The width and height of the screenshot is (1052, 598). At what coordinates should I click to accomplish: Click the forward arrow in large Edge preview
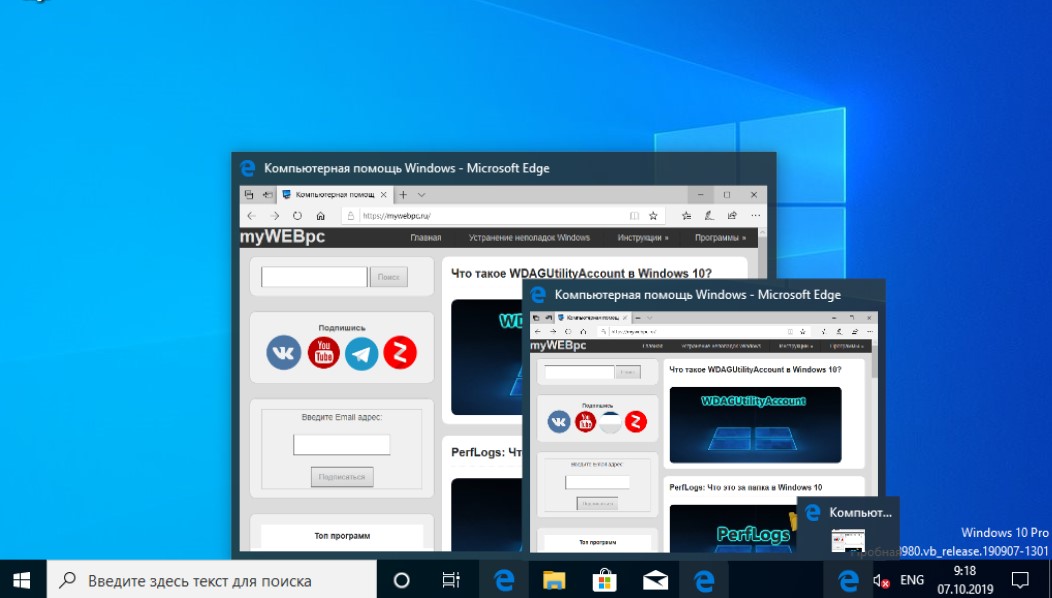pos(274,215)
